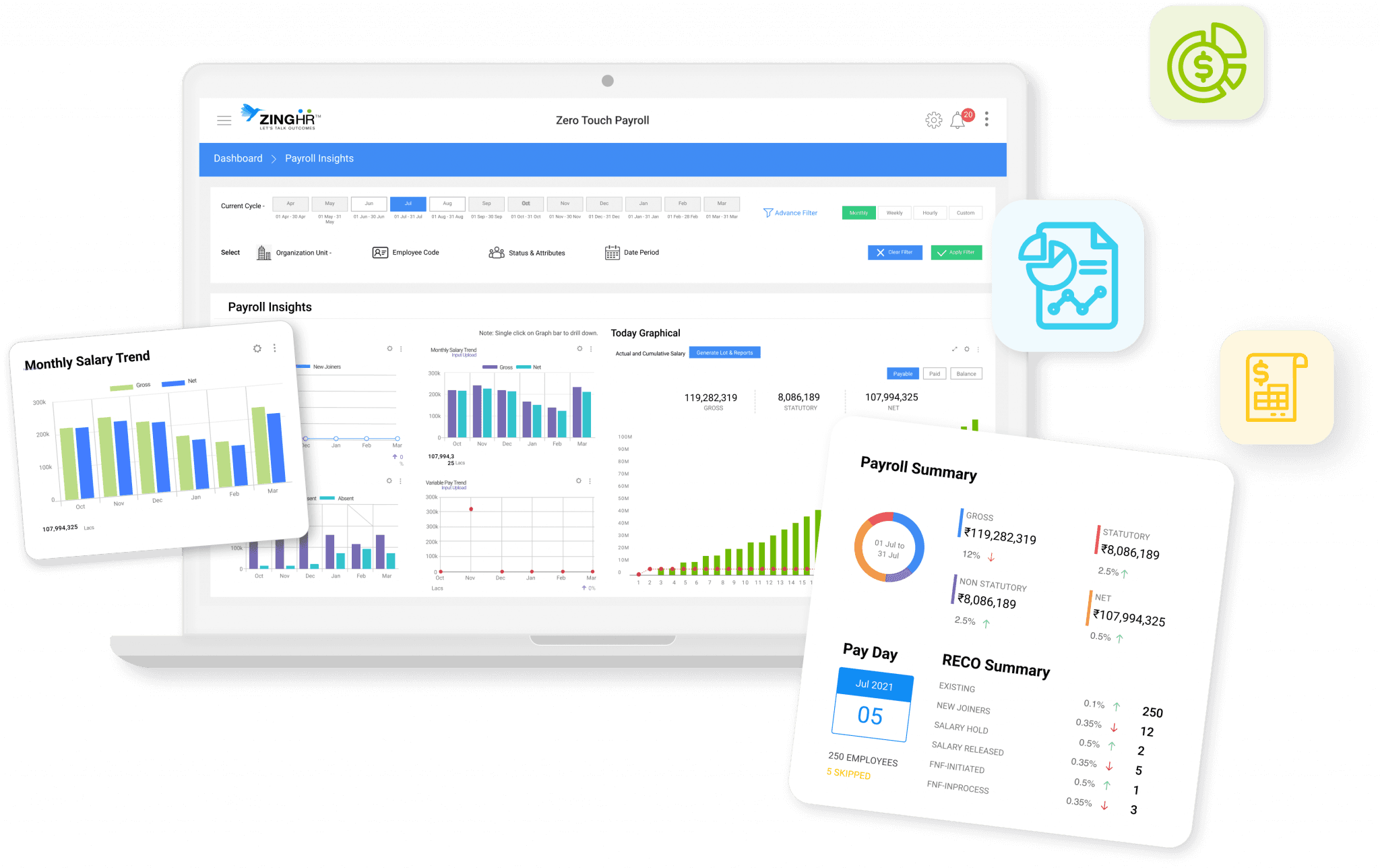This screenshot has height=868, width=1380.
Task: Click the notifications bell icon
Action: pyautogui.click(x=958, y=120)
